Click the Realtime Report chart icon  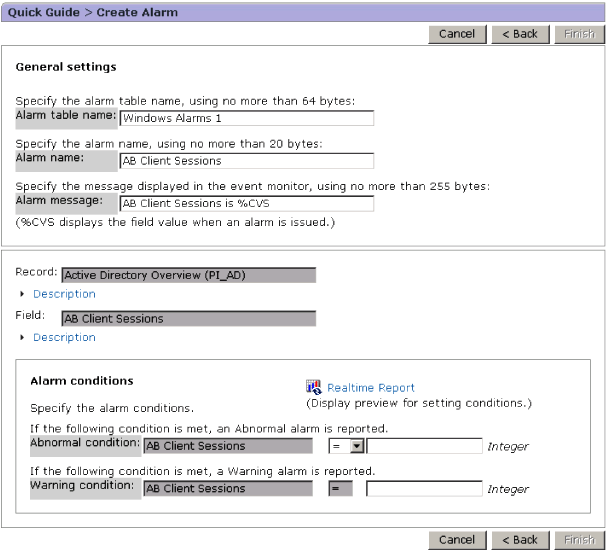313,387
